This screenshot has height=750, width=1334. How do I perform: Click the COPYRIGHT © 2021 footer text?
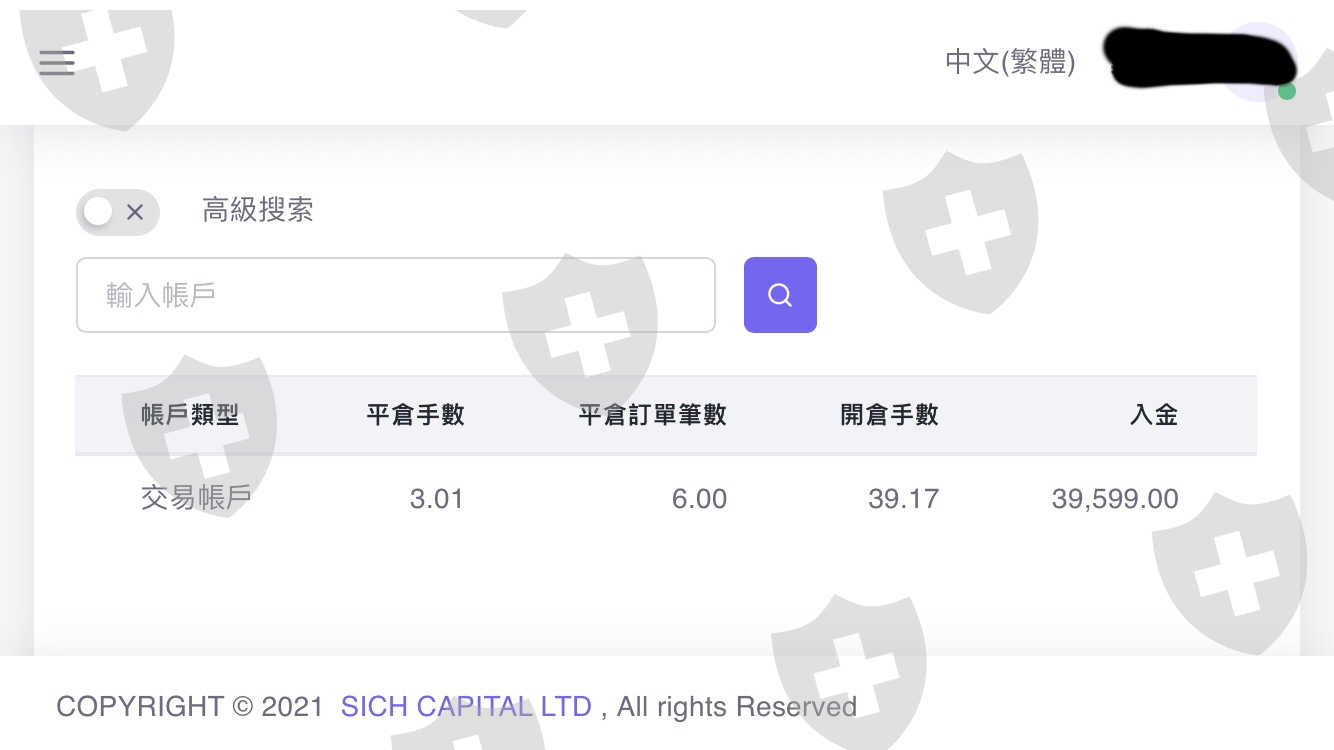click(190, 707)
